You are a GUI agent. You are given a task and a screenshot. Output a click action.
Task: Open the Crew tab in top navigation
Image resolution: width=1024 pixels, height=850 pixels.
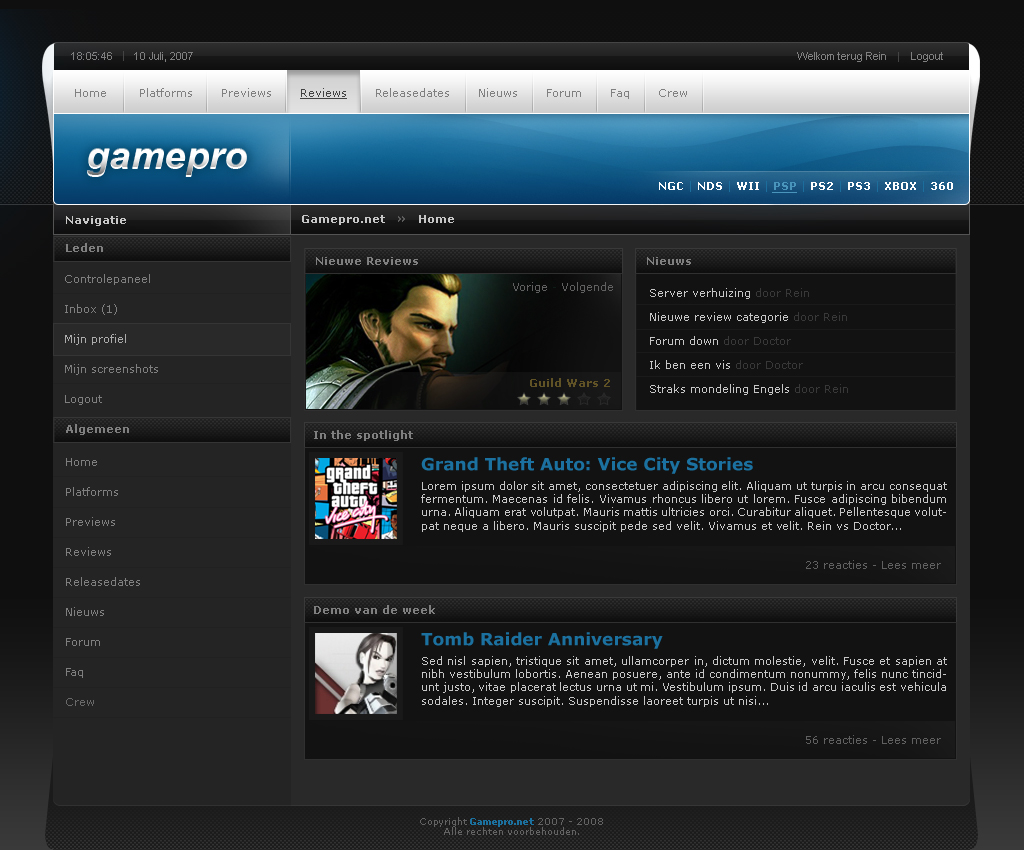(673, 93)
